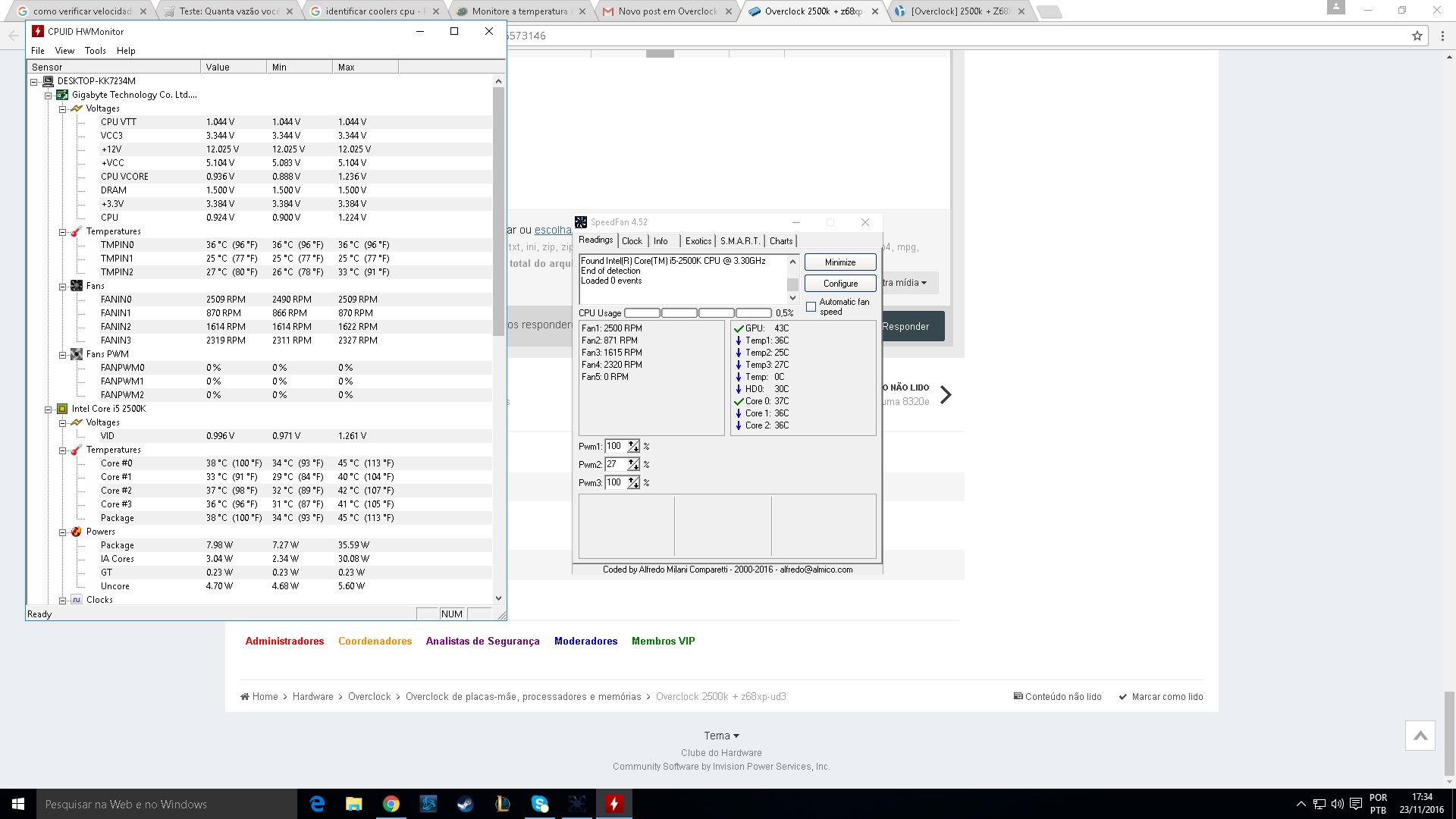Click the Windows search box
The image size is (1456, 819).
click(168, 804)
